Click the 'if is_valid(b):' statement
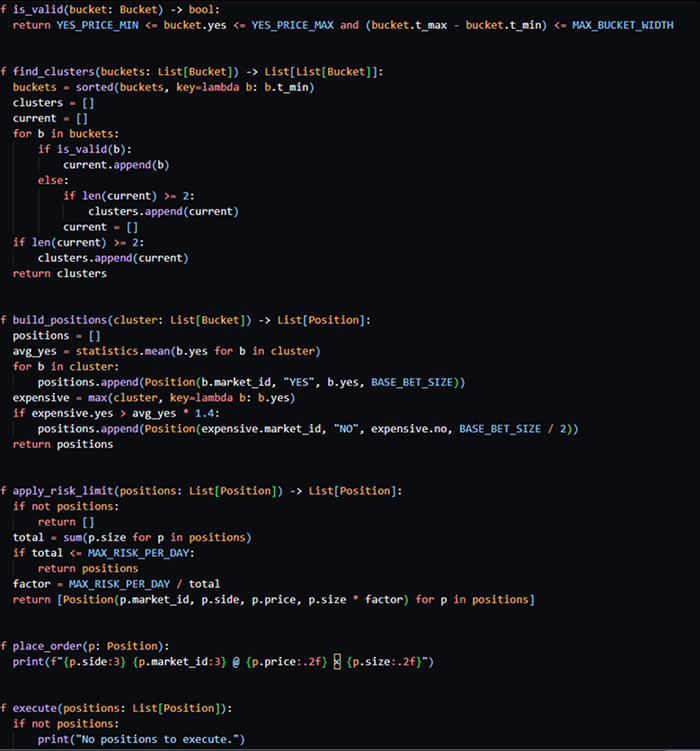The width and height of the screenshot is (700, 751). tap(85, 149)
